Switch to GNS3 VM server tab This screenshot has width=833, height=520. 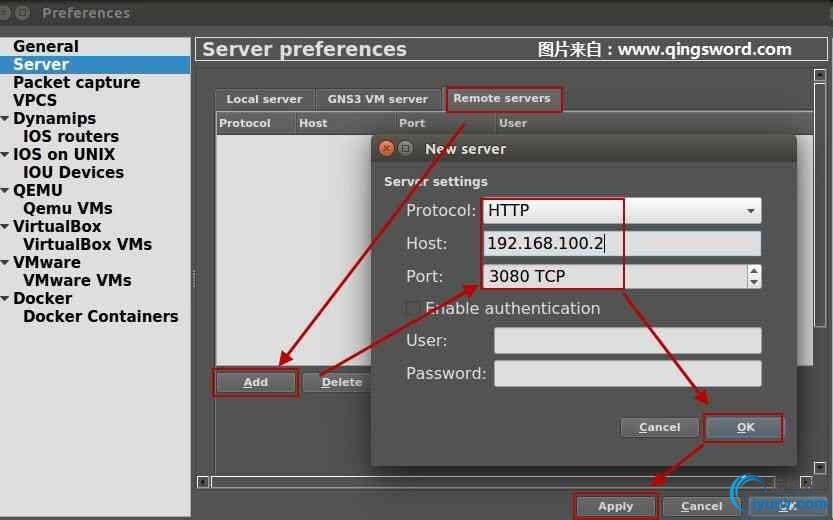click(377, 99)
